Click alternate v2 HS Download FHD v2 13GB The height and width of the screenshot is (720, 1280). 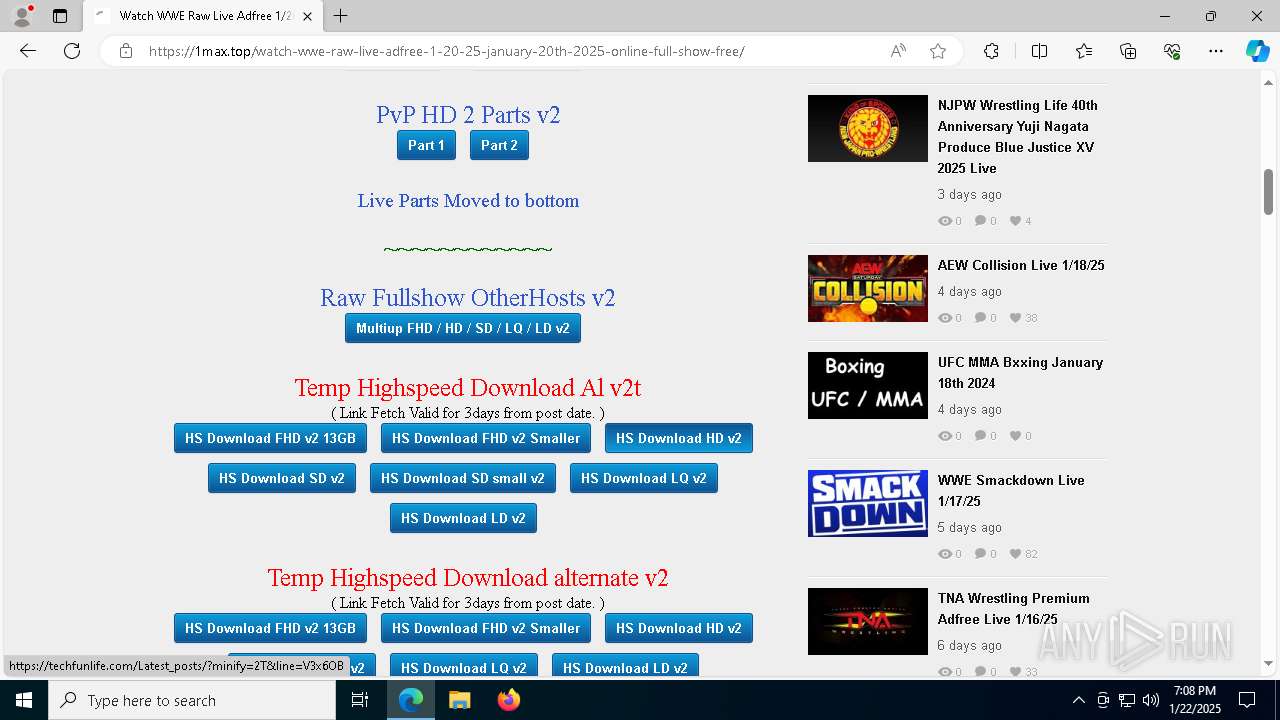click(270, 628)
